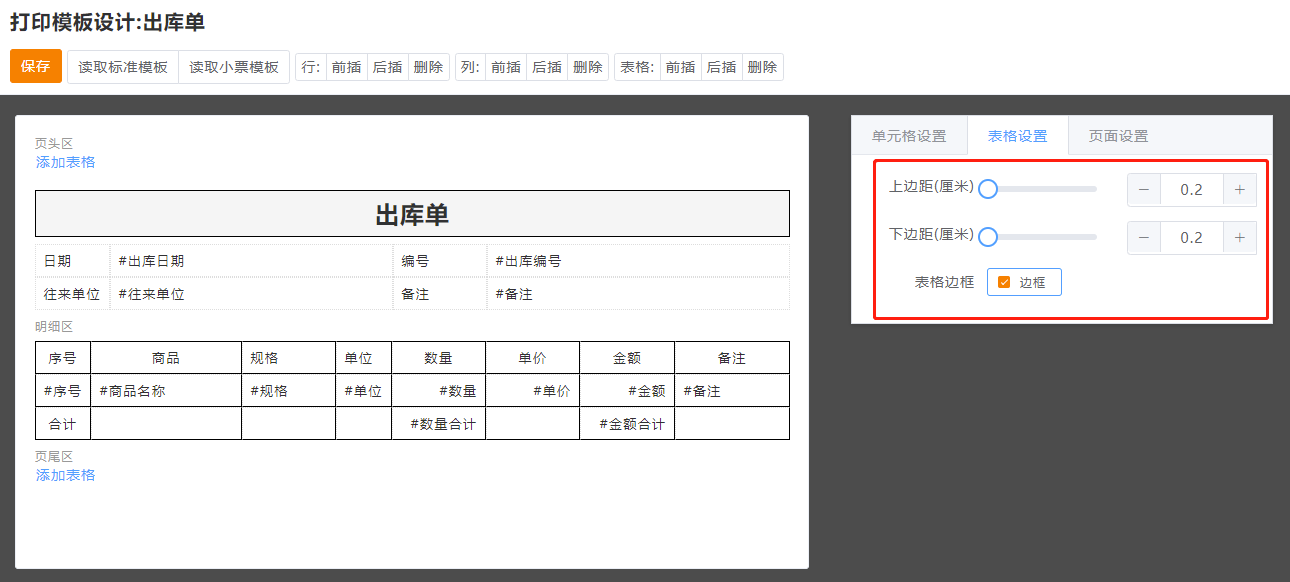The image size is (1290, 582).
Task: Open the 页面设置 tab
Action: click(1118, 136)
